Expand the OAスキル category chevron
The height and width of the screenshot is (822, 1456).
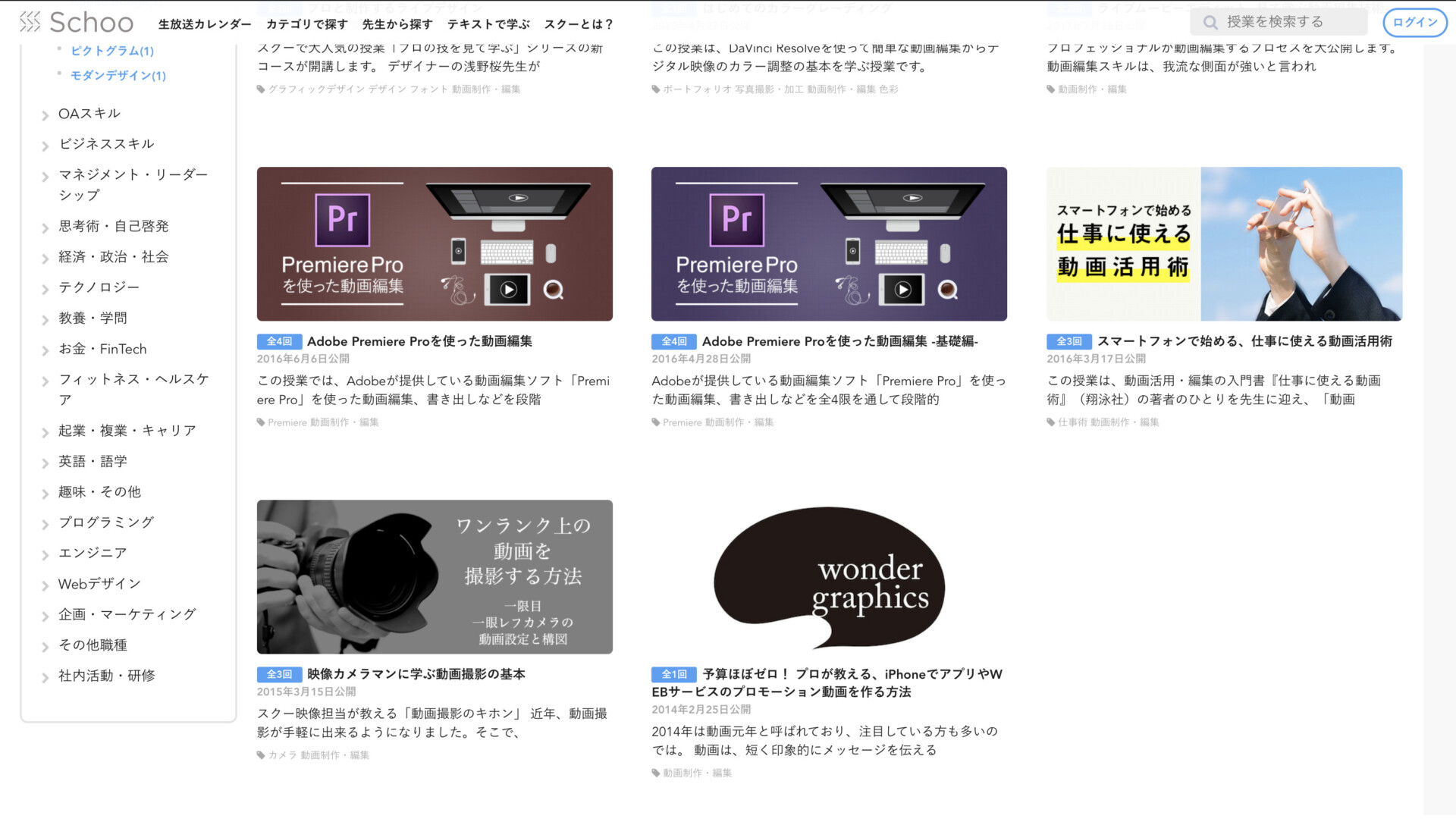click(45, 115)
